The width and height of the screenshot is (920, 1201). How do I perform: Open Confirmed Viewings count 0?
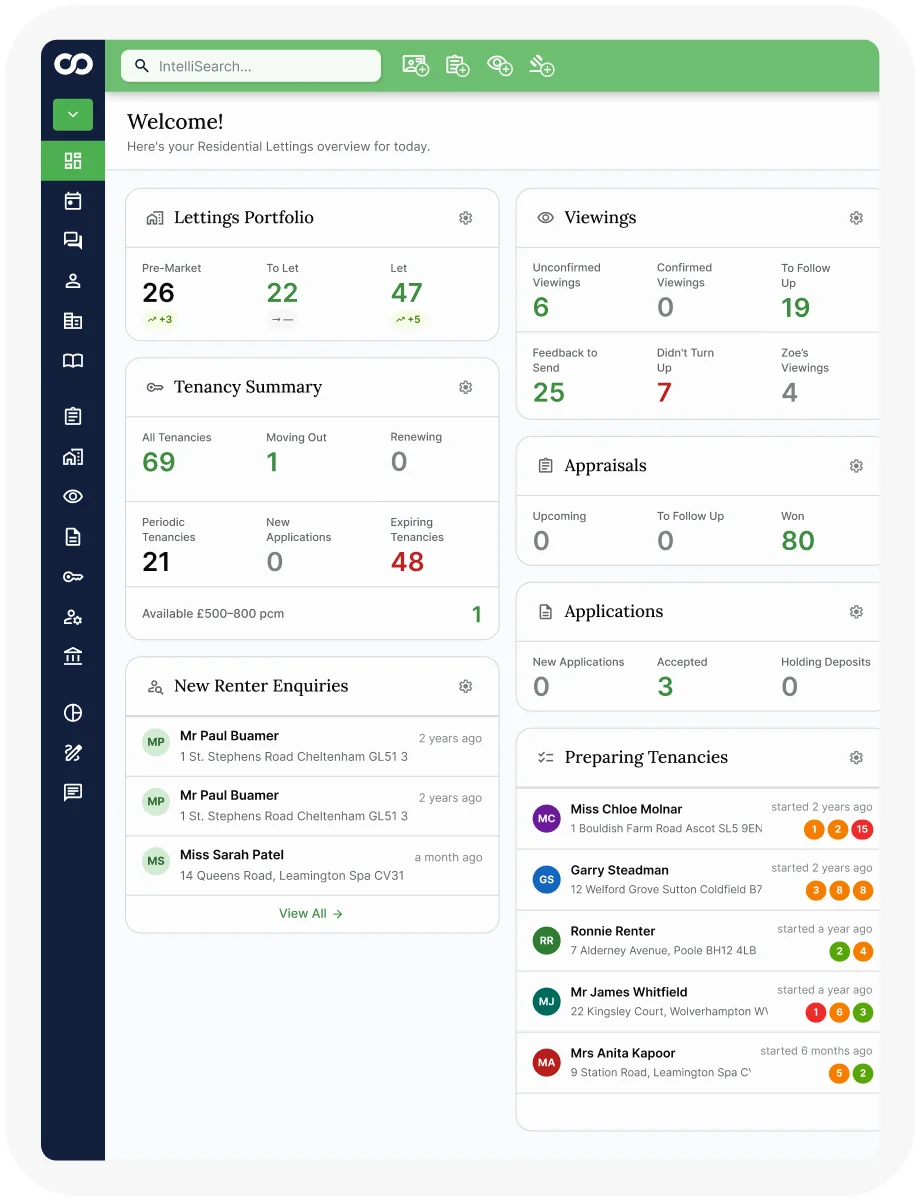coord(665,307)
